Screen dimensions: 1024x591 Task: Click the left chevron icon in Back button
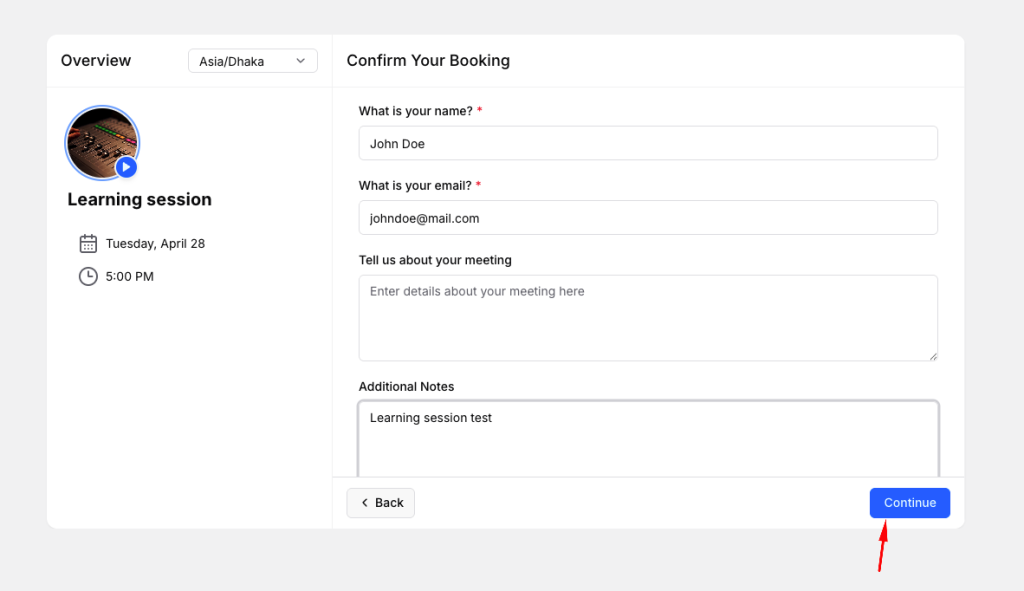coord(364,503)
